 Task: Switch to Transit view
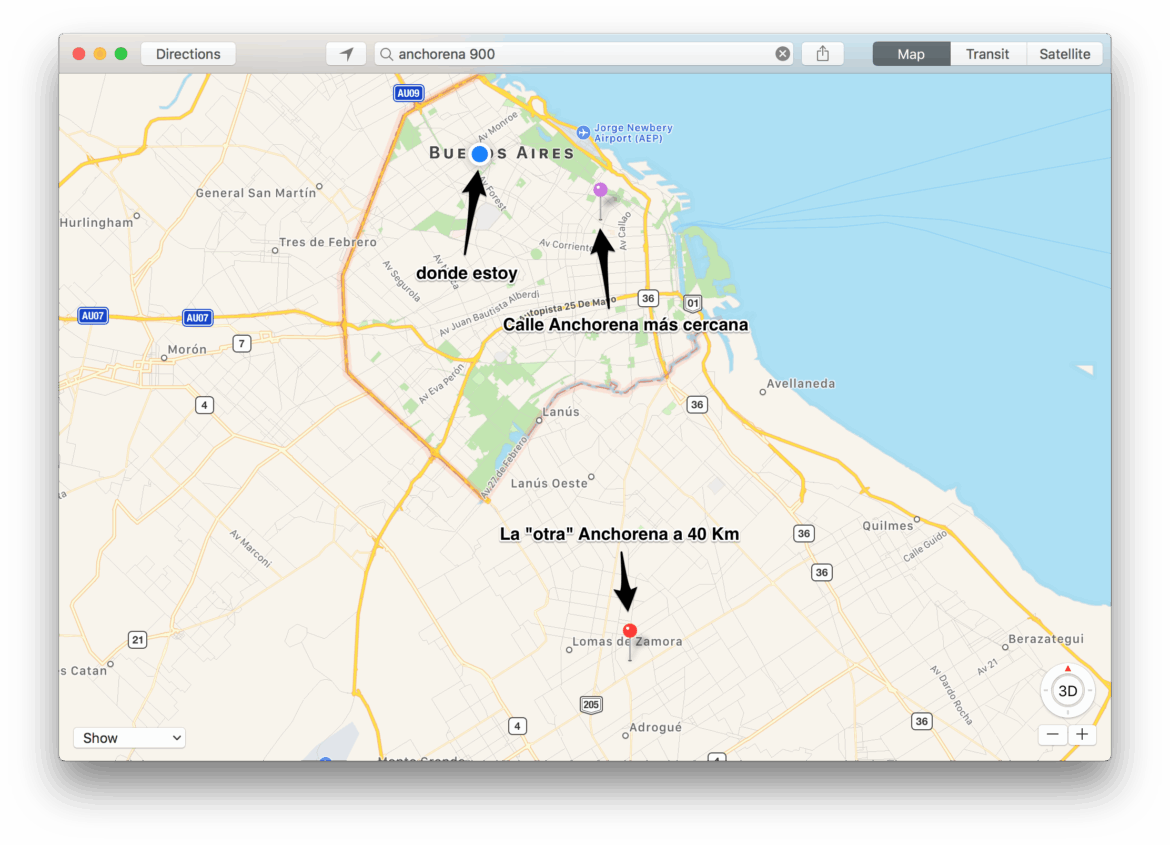[987, 53]
